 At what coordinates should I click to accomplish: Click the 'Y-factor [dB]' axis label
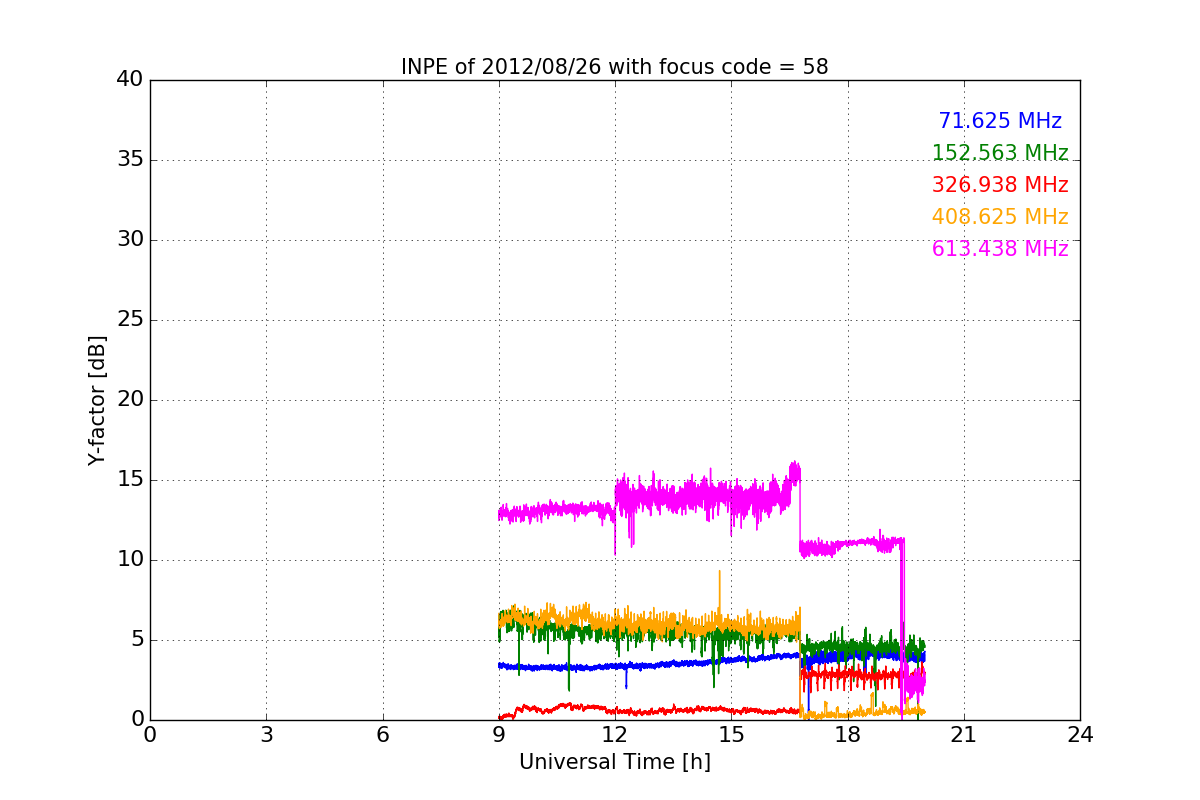tap(97, 400)
